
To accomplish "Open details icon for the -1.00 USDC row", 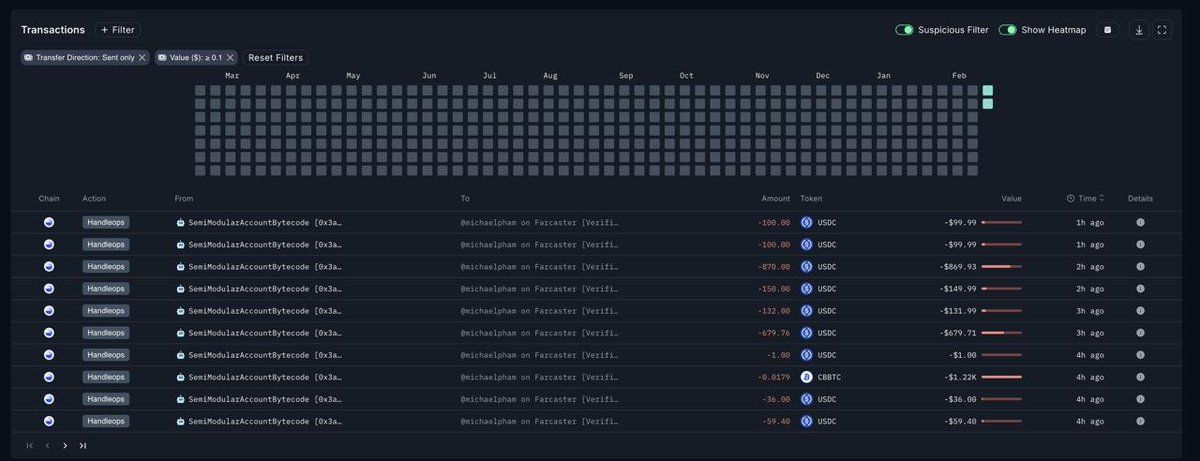I will (x=1140, y=355).
